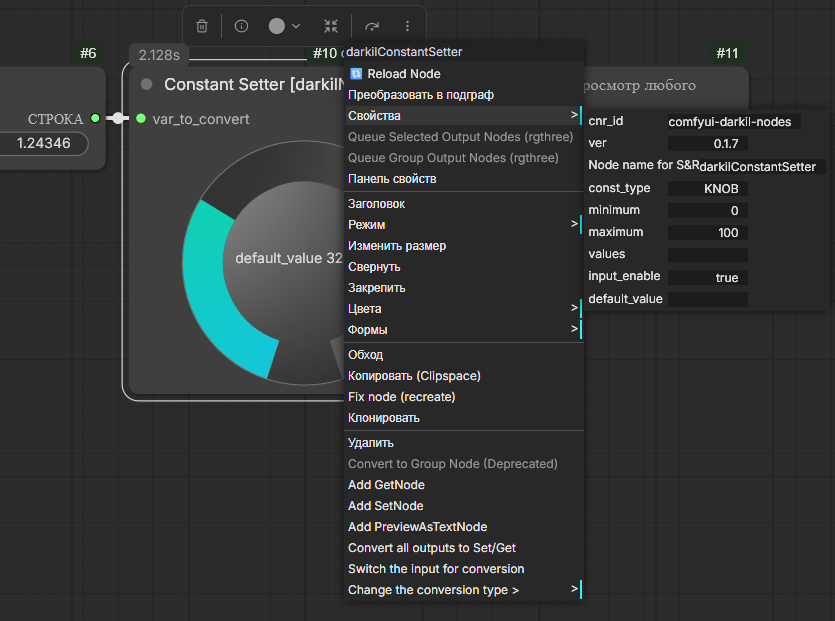Click the Reload Node refresh icon
The width and height of the screenshot is (835, 621).
pos(356,73)
